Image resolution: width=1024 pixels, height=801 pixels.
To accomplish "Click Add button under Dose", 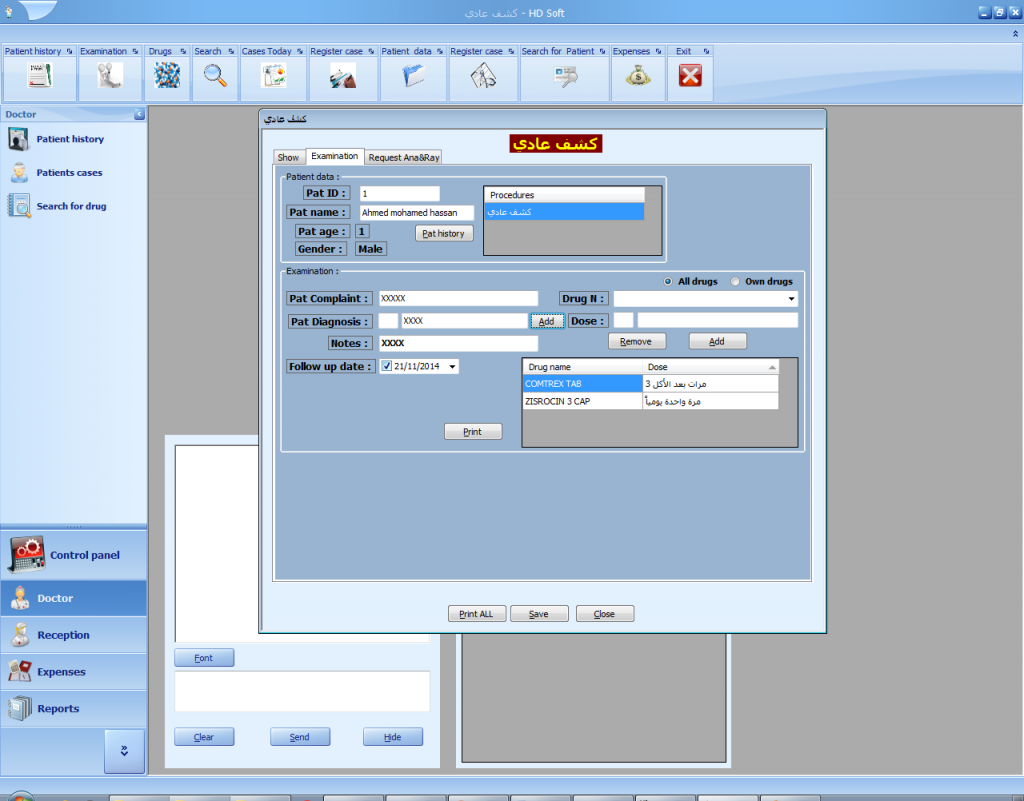I will click(717, 341).
